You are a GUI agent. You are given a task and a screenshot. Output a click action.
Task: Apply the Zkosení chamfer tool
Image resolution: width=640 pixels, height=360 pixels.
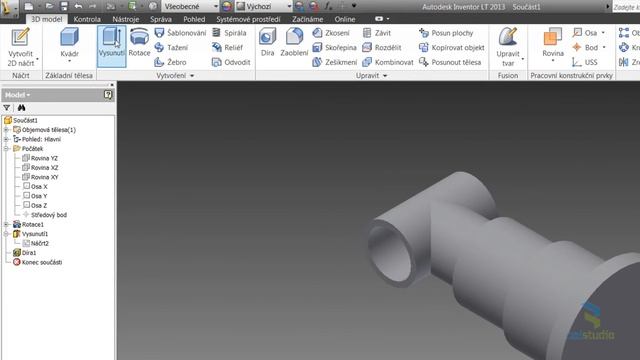pos(331,33)
